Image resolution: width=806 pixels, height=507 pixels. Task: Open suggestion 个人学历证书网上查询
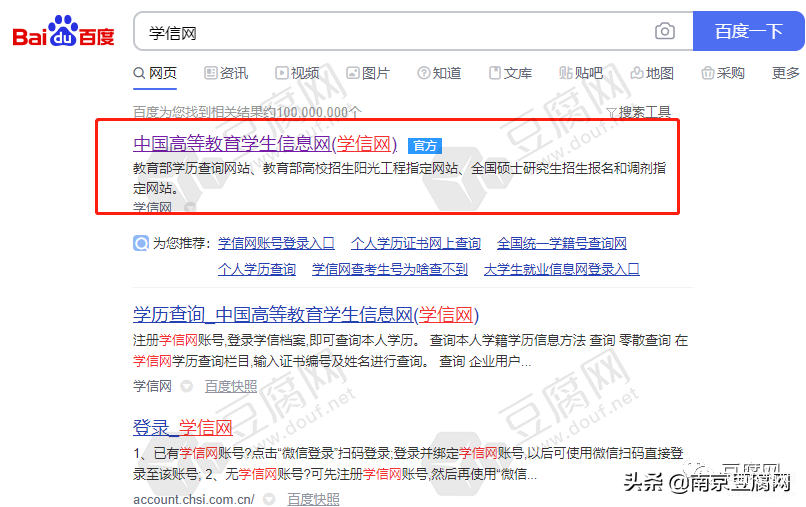tap(416, 243)
